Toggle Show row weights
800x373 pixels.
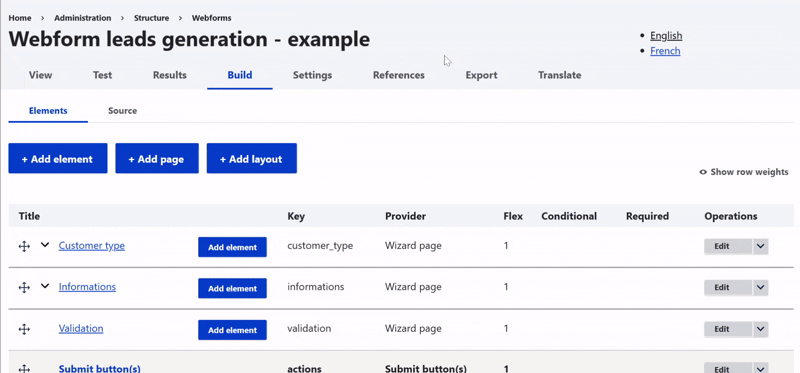pyautogui.click(x=744, y=172)
